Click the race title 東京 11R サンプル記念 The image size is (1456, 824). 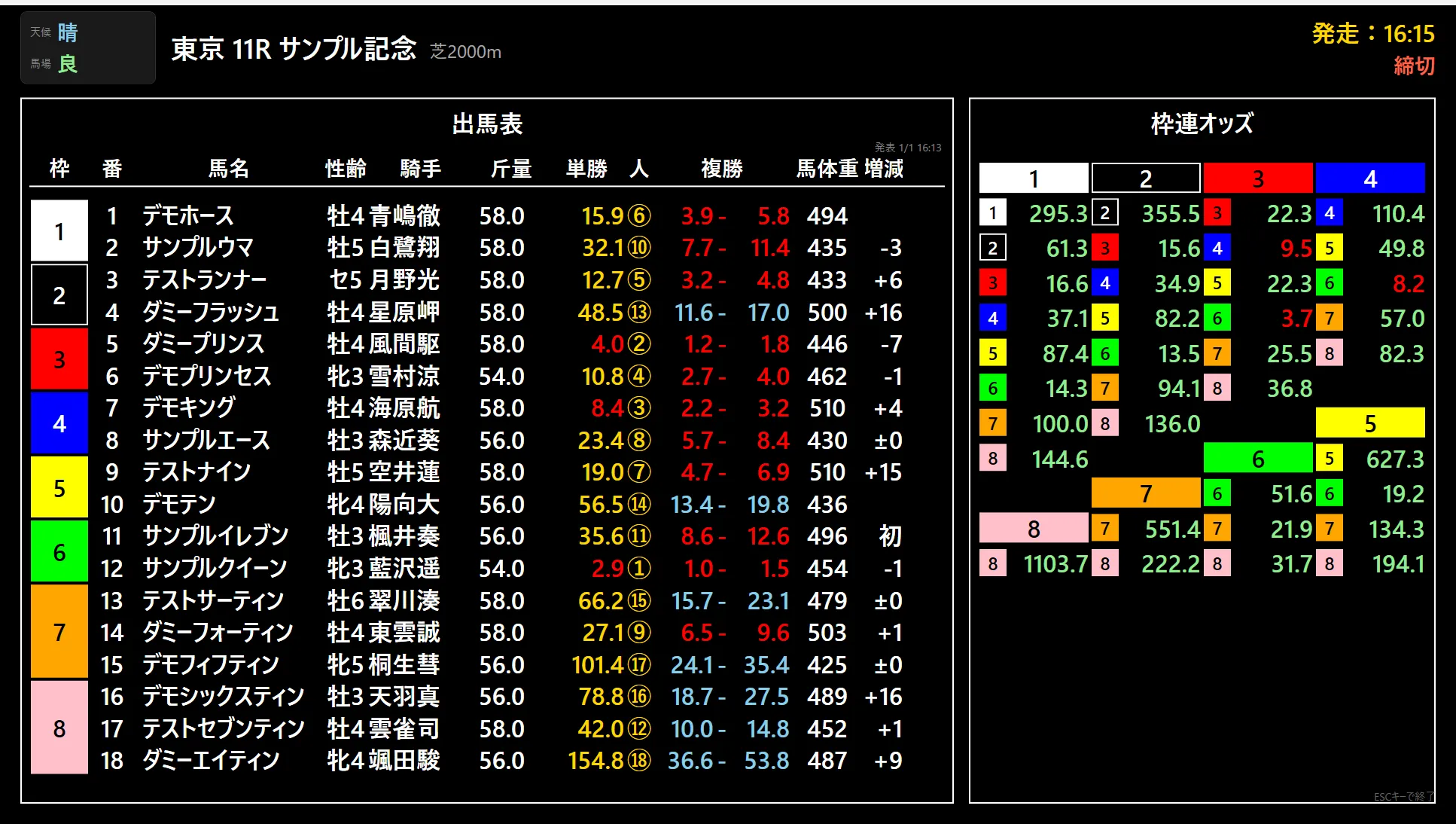click(x=294, y=49)
